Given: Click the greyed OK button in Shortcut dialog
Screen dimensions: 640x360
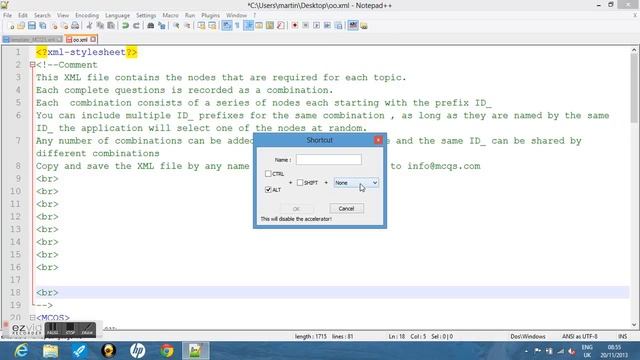Looking at the screenshot, I should pyautogui.click(x=296, y=209).
